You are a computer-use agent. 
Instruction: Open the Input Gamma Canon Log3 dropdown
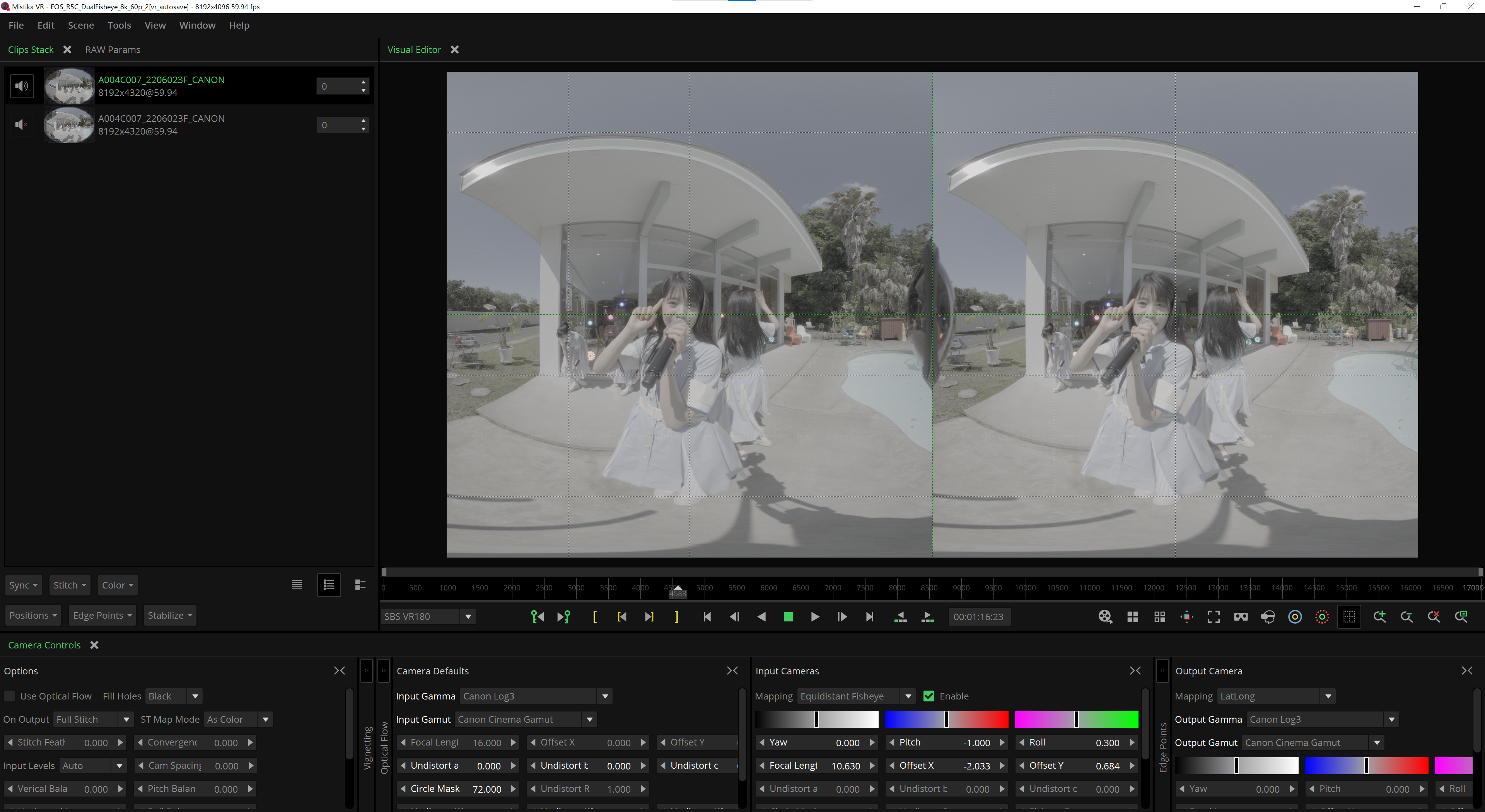605,696
